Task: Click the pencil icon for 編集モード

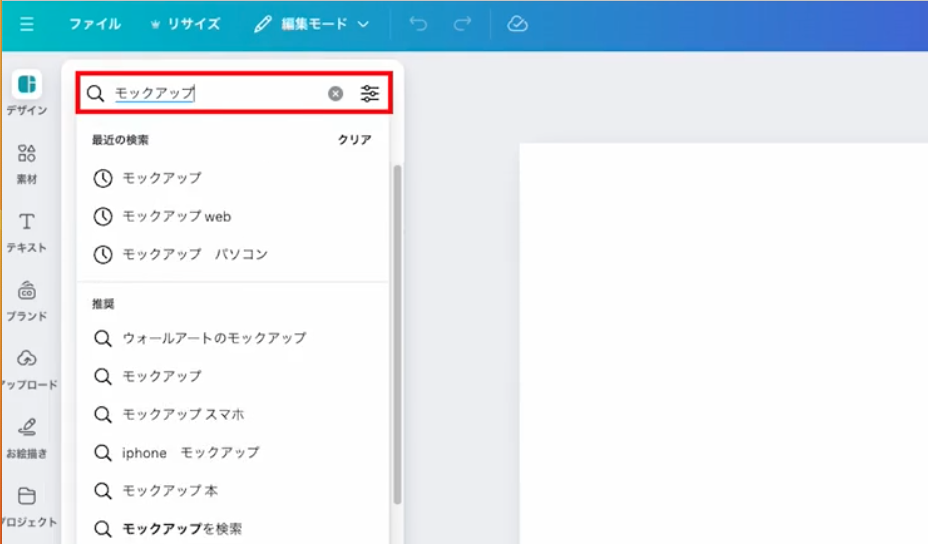Action: (x=263, y=24)
